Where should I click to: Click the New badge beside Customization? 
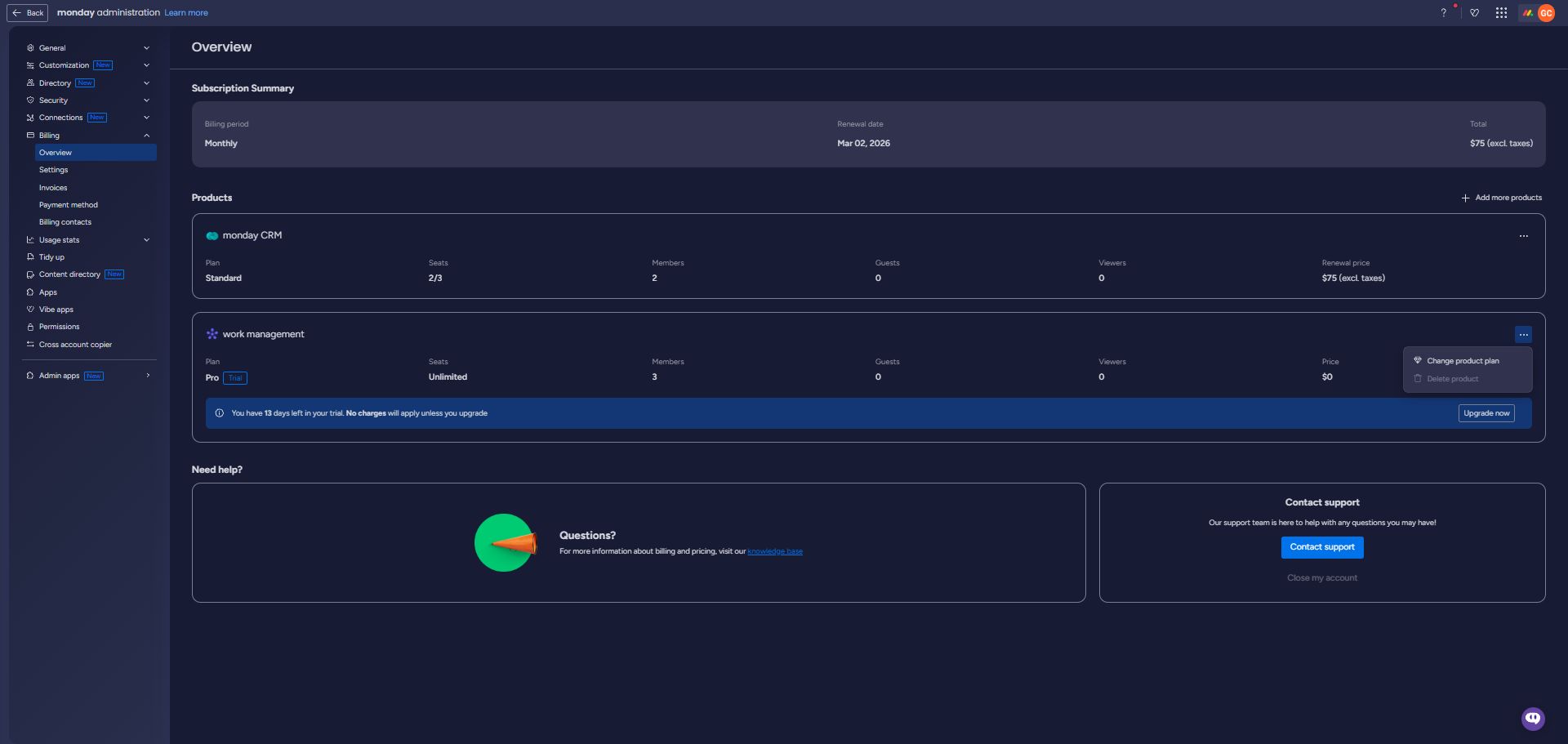coord(103,65)
